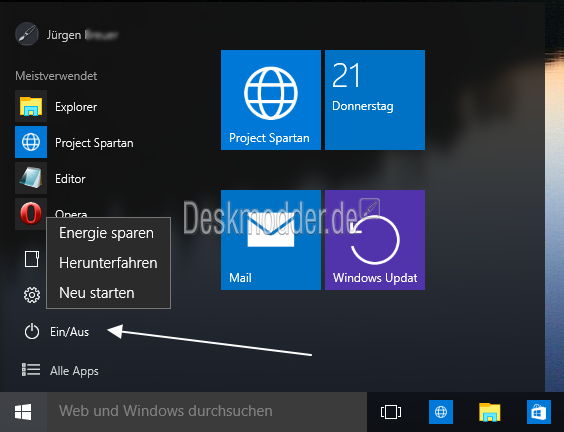
Task: Open the Project Spartan live tile
Action: coord(271,100)
